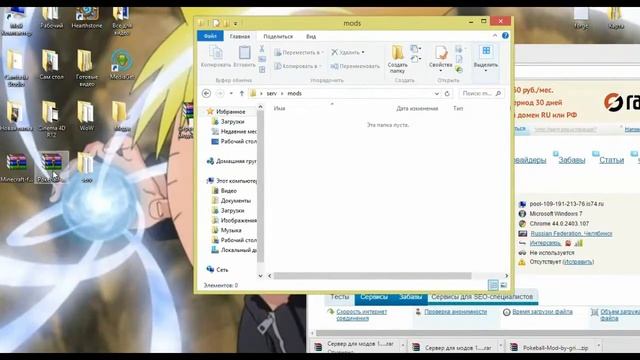Viewport: 640px width, 360px height.
Task: Open the Удалить dropdown arrow
Action: (363, 53)
